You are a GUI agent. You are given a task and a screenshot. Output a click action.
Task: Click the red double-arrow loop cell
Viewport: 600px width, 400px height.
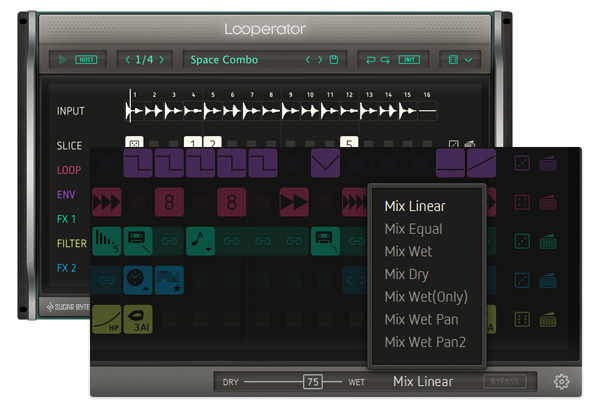tap(294, 202)
